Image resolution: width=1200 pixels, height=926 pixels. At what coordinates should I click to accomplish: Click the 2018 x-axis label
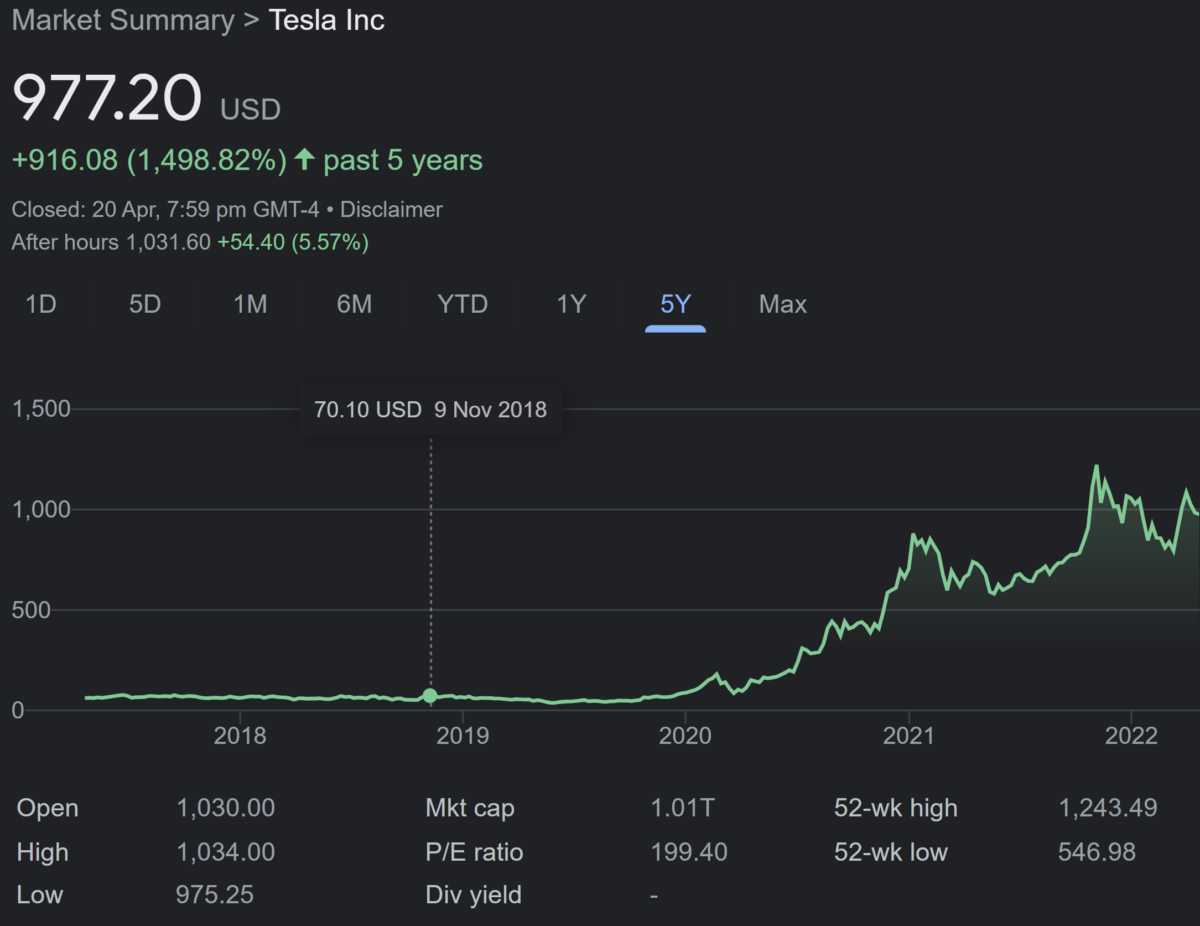tap(241, 737)
